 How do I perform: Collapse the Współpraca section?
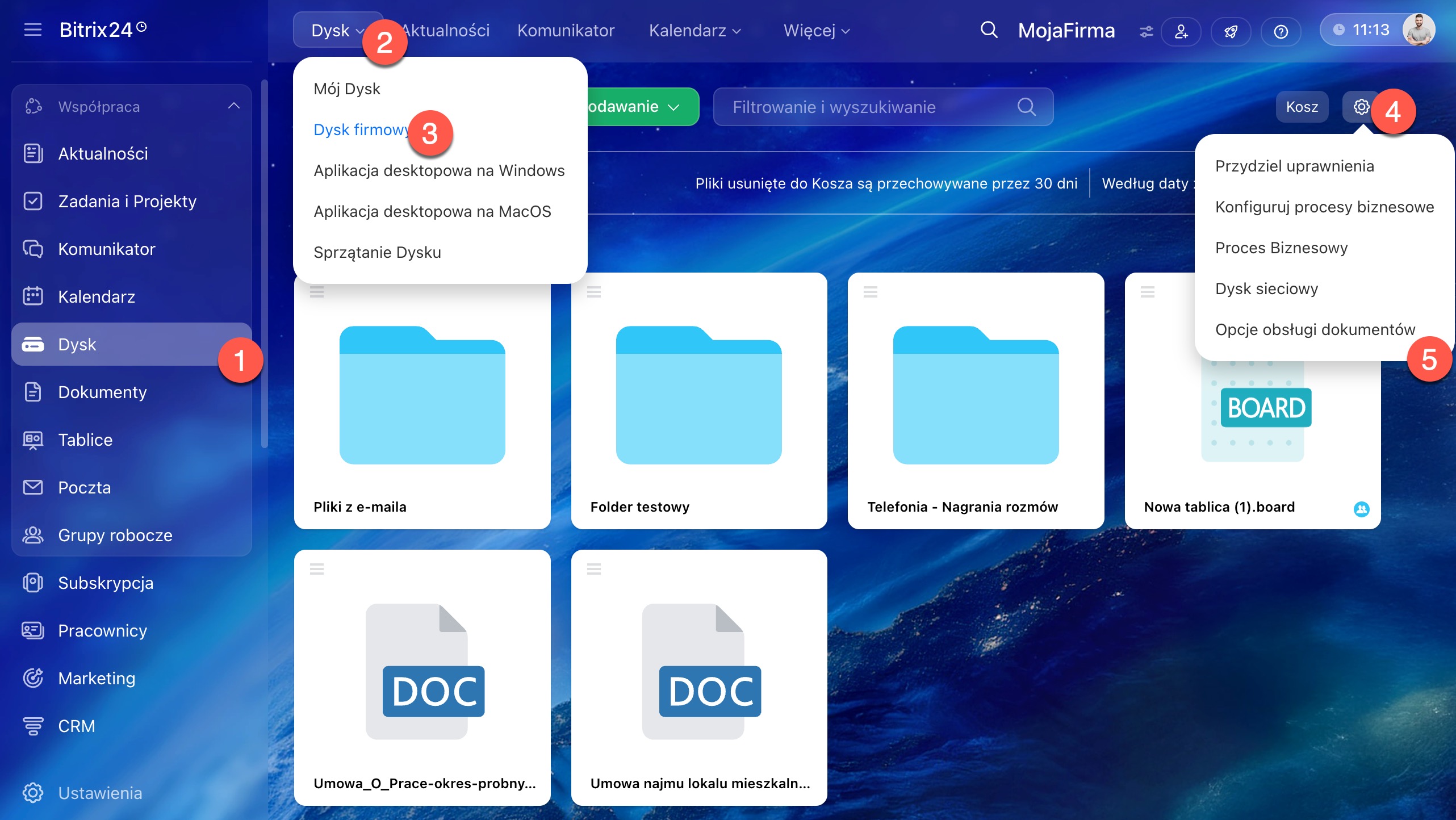(x=233, y=106)
